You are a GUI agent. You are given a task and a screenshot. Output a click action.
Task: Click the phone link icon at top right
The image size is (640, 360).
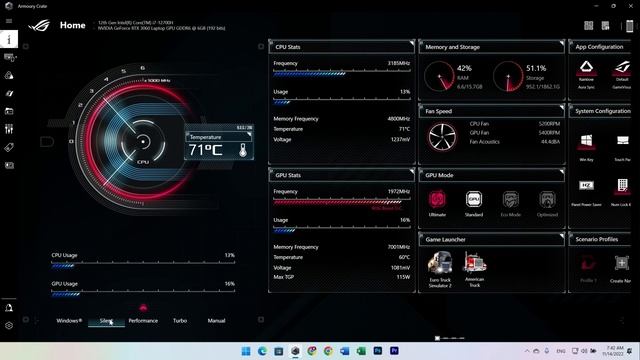click(x=629, y=26)
